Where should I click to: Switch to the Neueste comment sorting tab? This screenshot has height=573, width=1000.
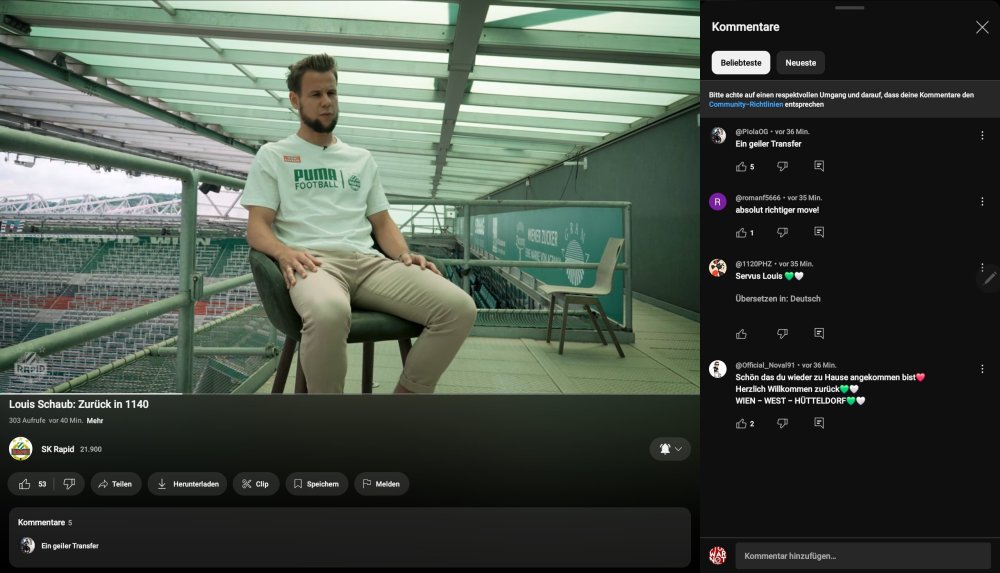pos(800,63)
